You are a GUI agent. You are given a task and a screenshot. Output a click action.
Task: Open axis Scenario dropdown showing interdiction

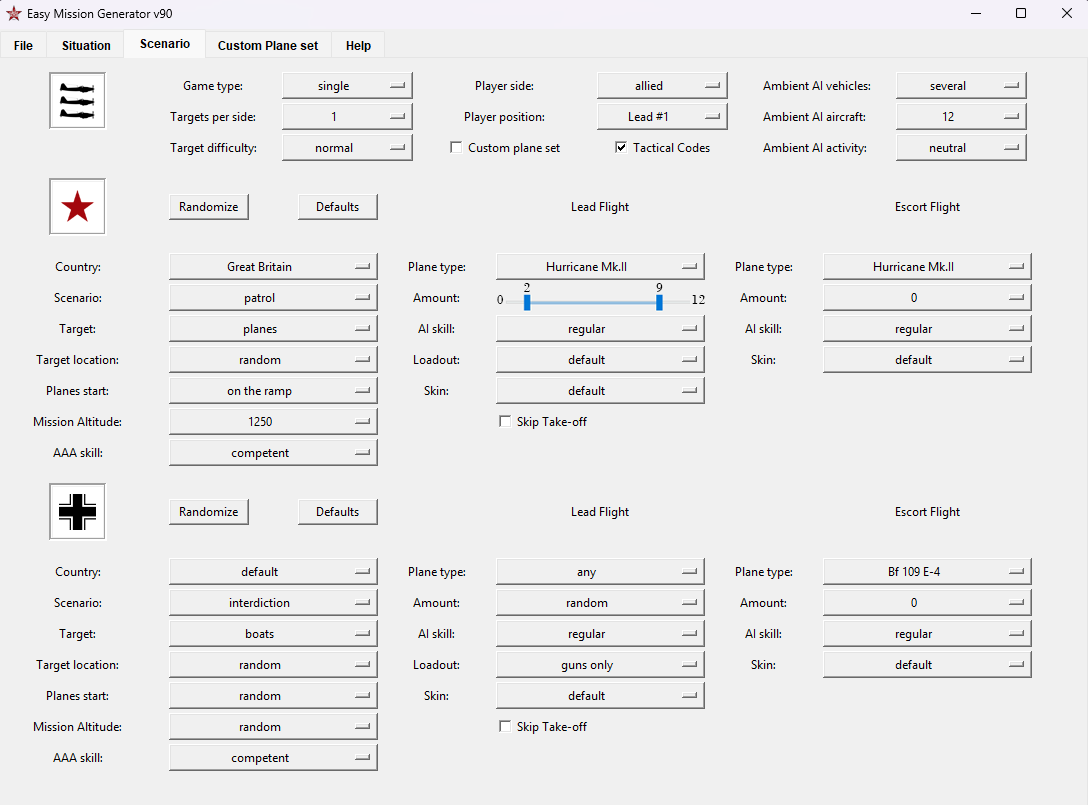(273, 602)
